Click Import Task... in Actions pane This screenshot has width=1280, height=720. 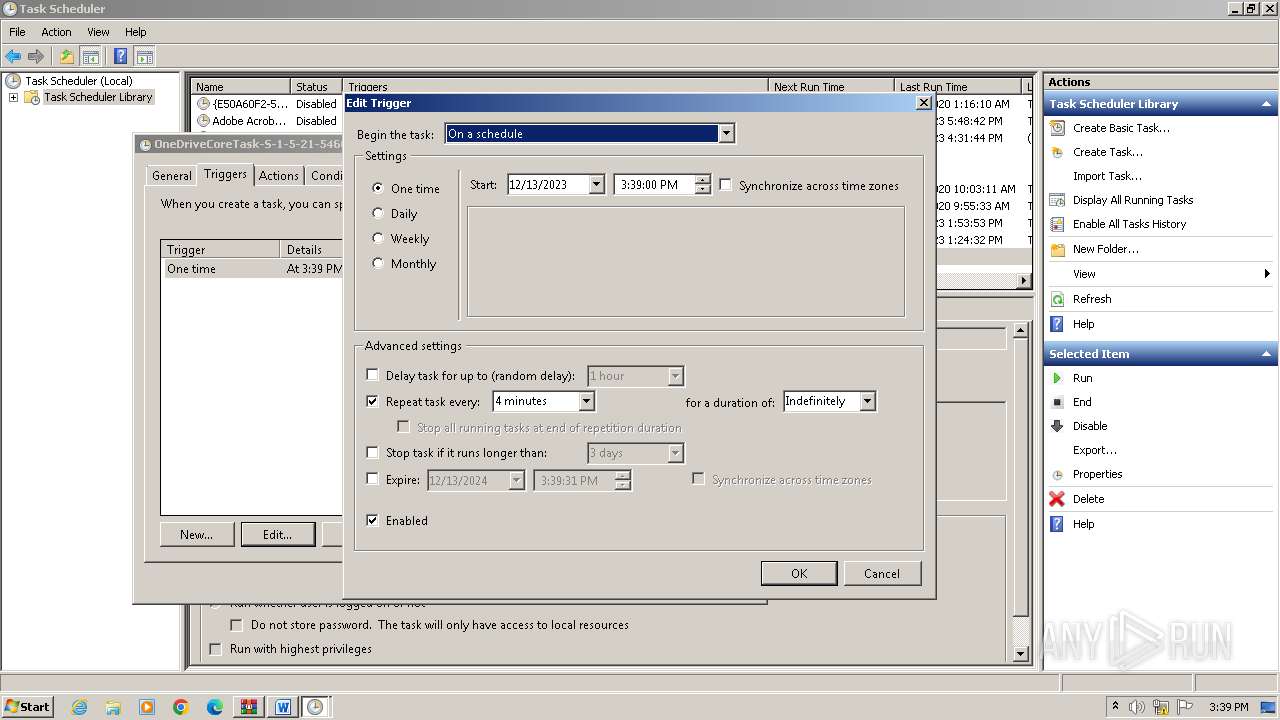tap(1107, 176)
